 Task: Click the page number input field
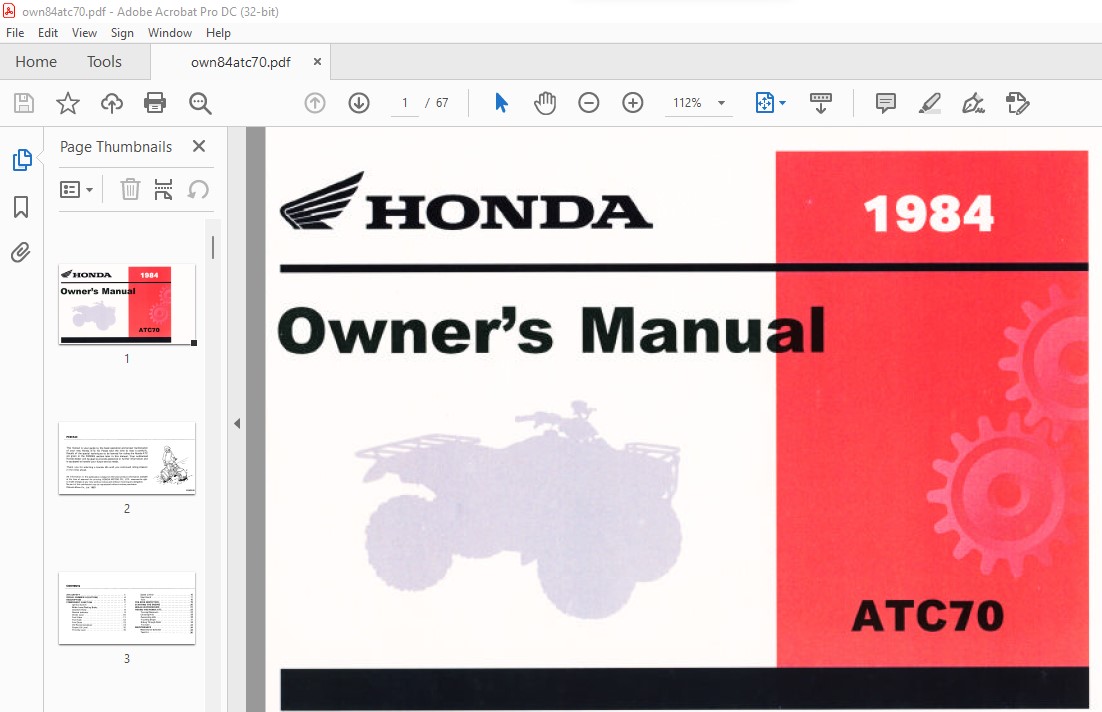(x=405, y=103)
